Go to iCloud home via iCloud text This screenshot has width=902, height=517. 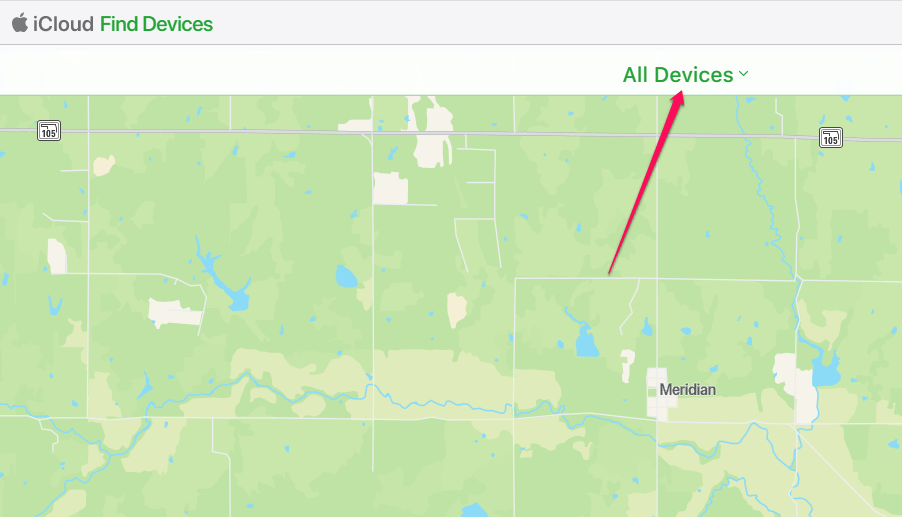point(63,24)
